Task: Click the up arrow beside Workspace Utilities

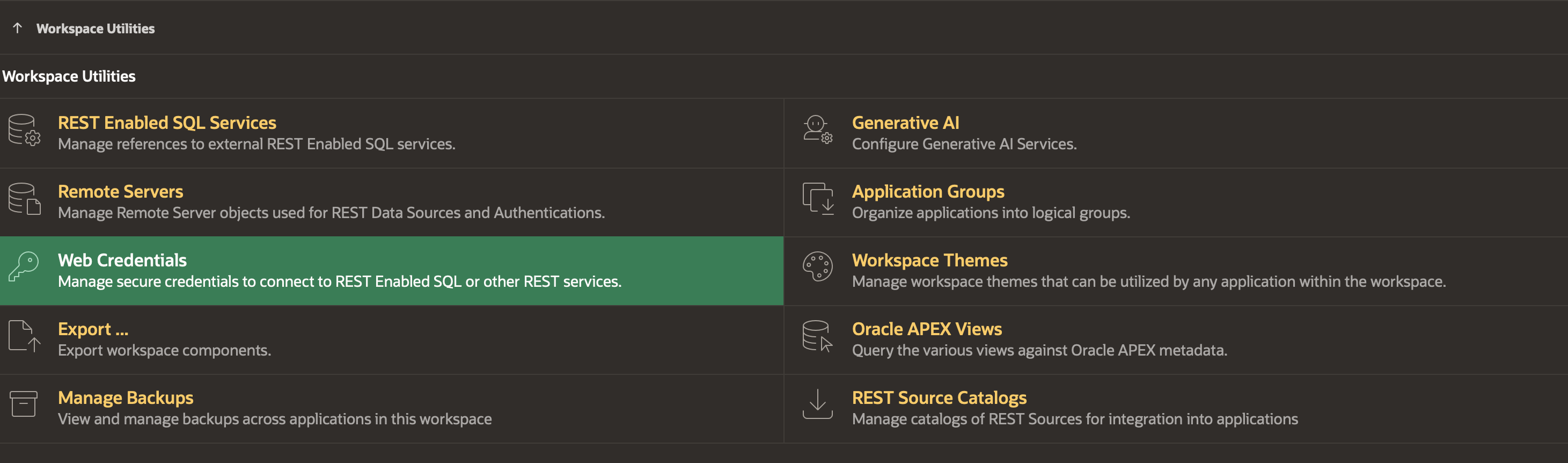Action: (18, 28)
